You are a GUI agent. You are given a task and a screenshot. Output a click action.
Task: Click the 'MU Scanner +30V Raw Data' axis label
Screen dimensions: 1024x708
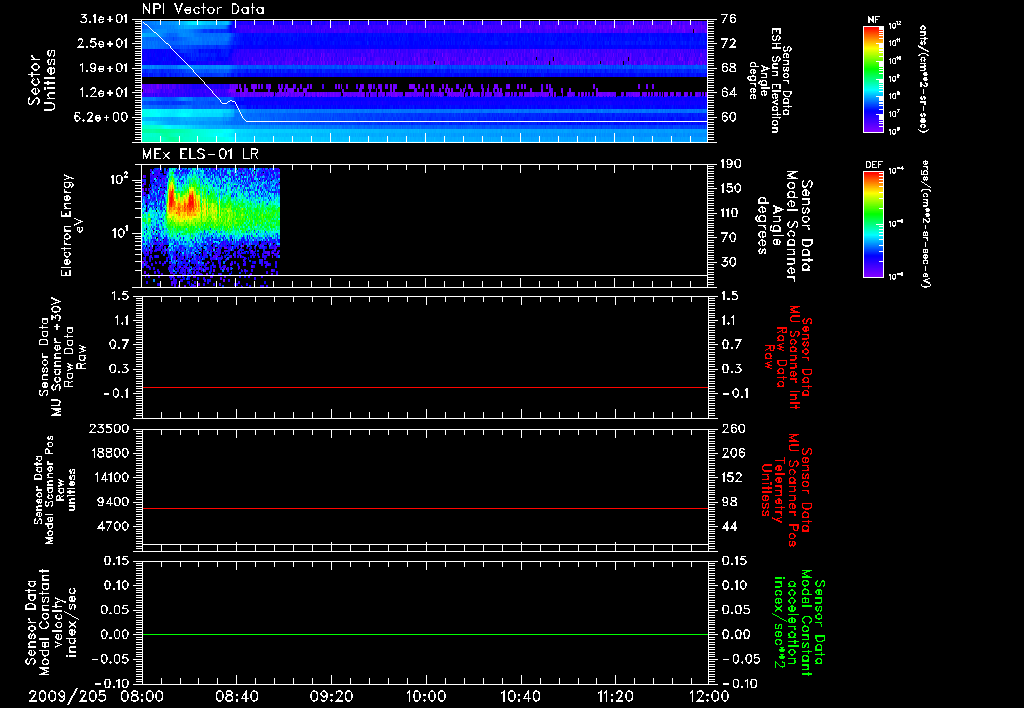click(x=62, y=357)
